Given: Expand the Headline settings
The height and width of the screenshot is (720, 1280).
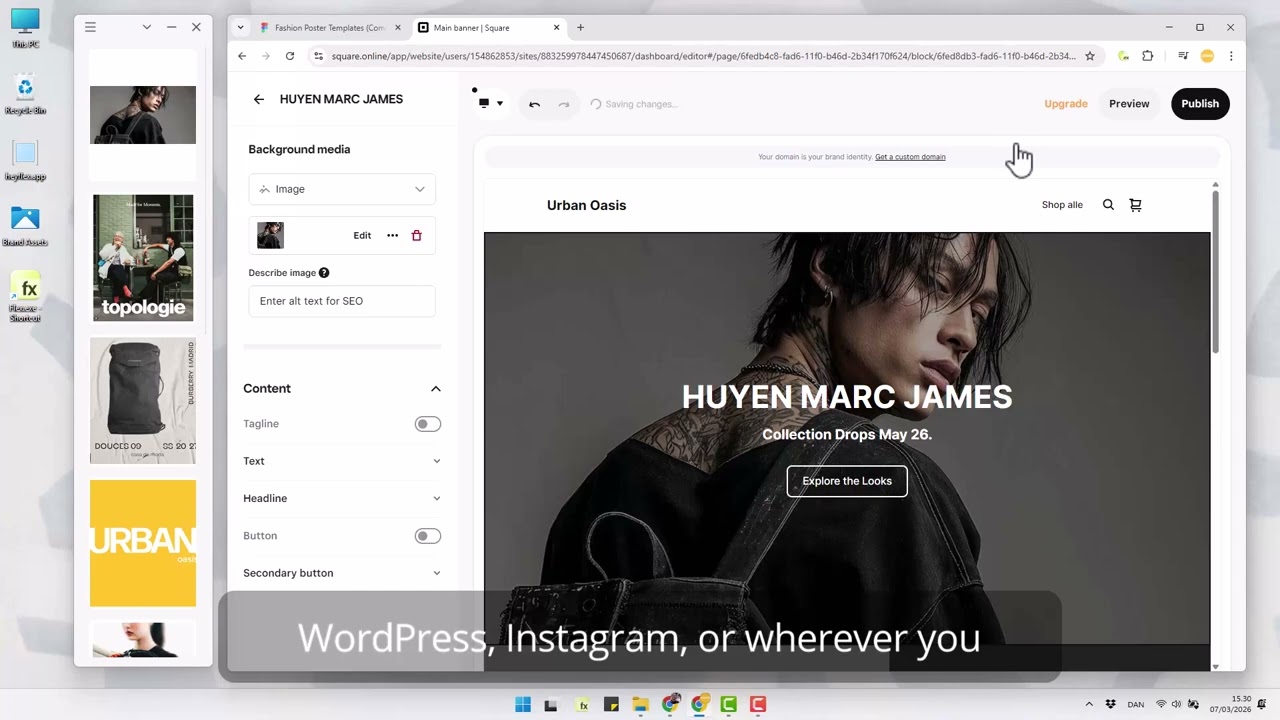Looking at the screenshot, I should (342, 498).
